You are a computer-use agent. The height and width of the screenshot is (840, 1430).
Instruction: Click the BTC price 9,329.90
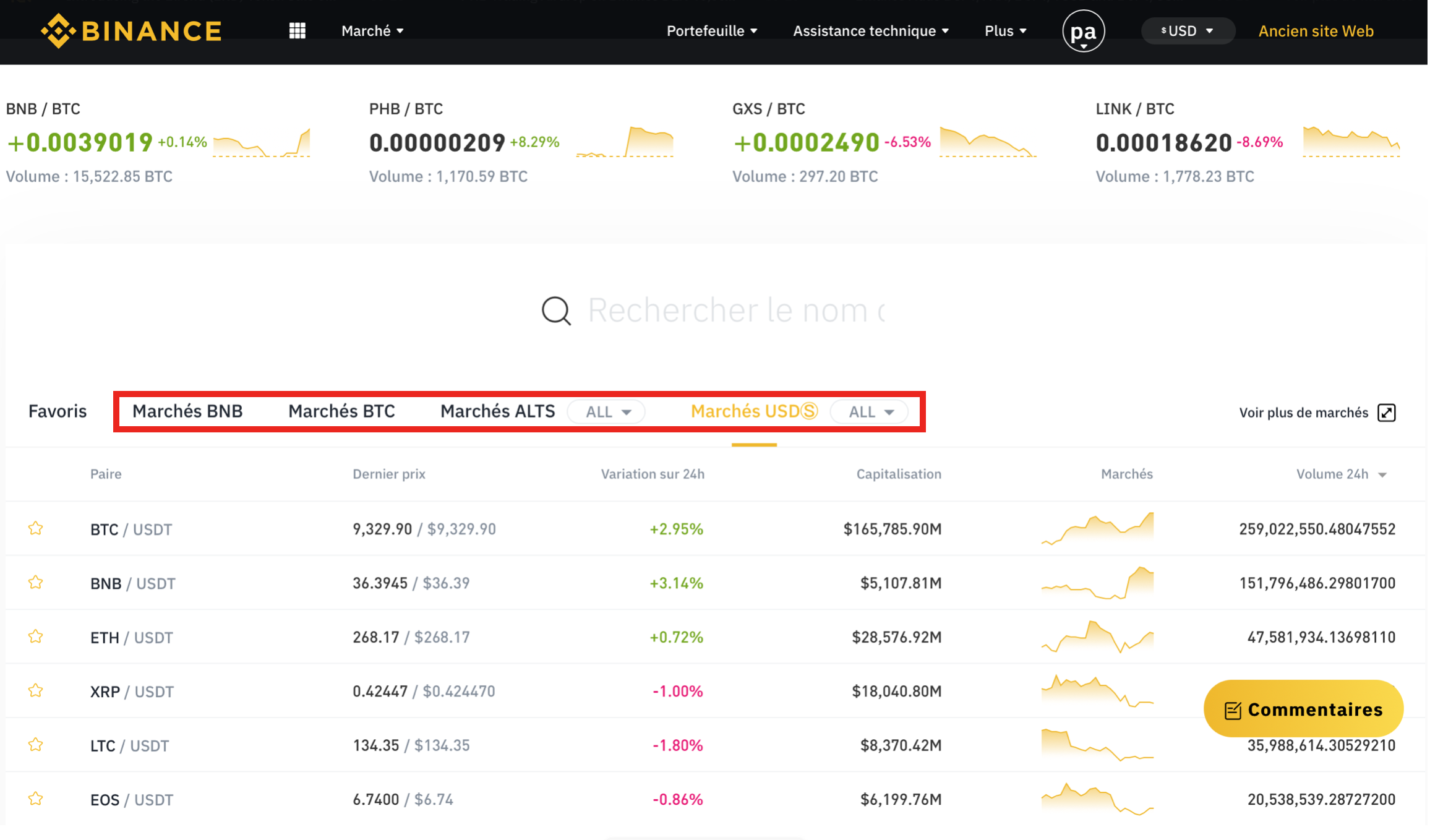382,529
